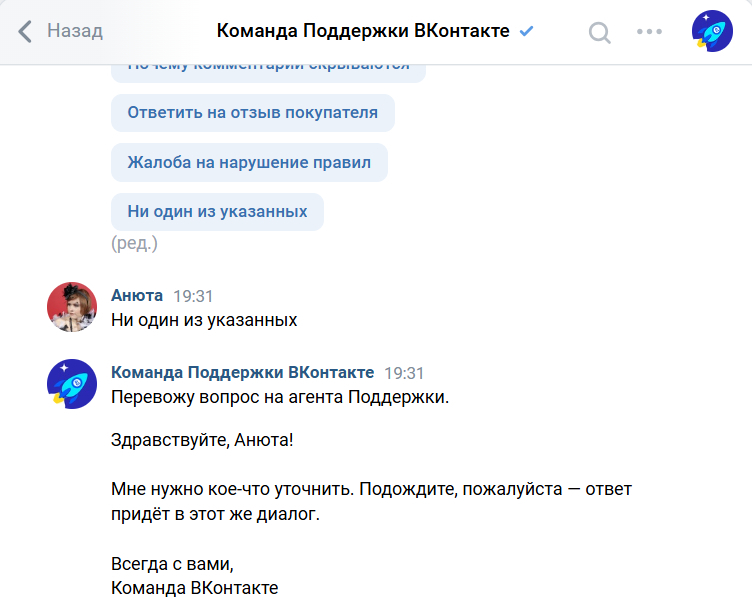Click the '(ред.)' edited label
The height and width of the screenshot is (611, 752).
134,243
